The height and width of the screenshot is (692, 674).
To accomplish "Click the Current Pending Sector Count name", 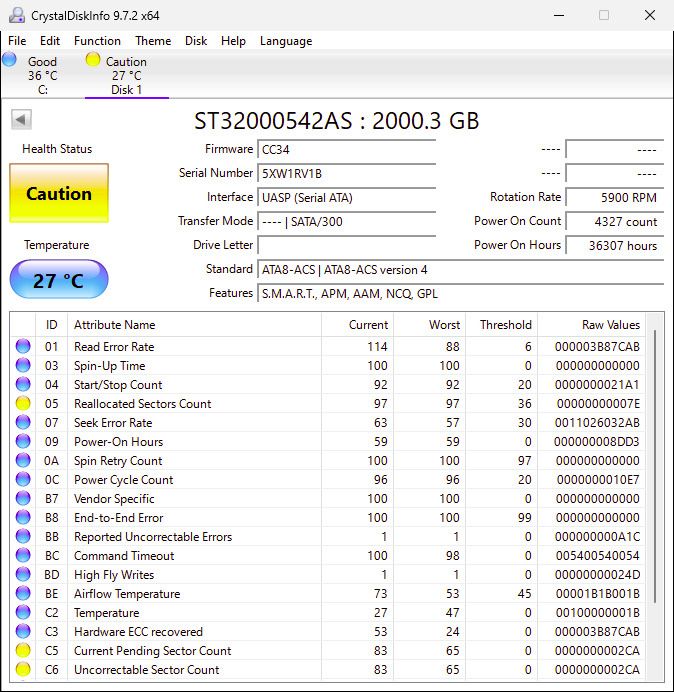I will click(x=152, y=651).
